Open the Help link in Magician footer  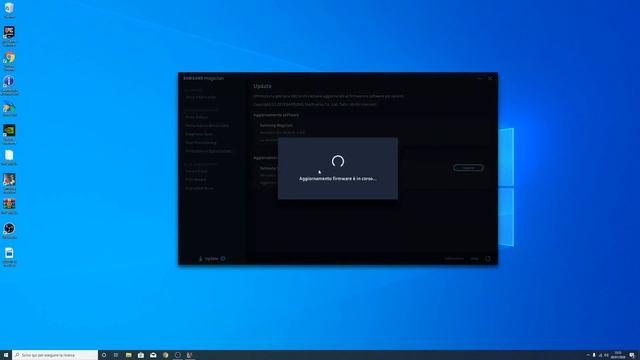pos(474,259)
